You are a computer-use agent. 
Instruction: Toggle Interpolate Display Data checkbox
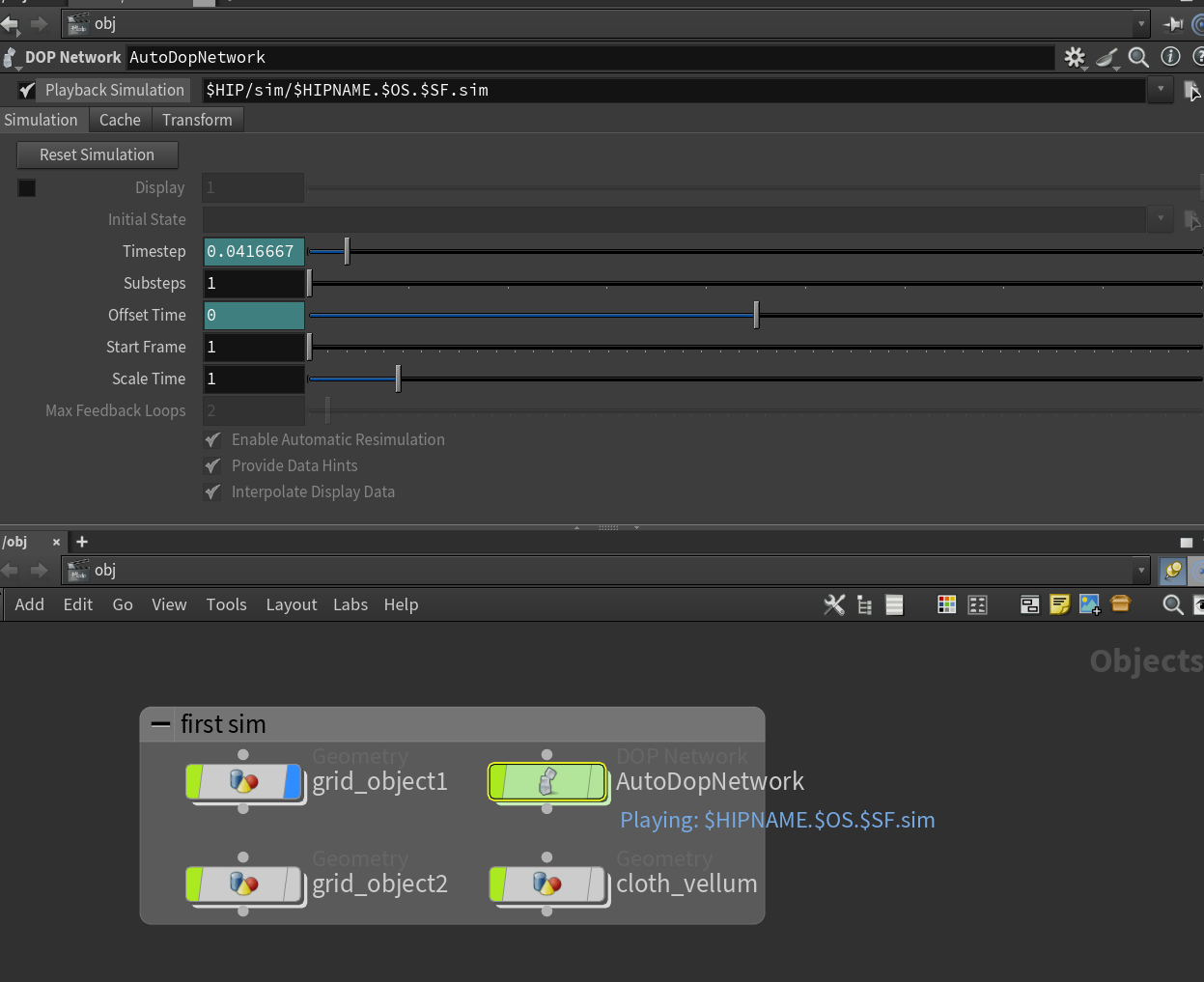coord(212,492)
